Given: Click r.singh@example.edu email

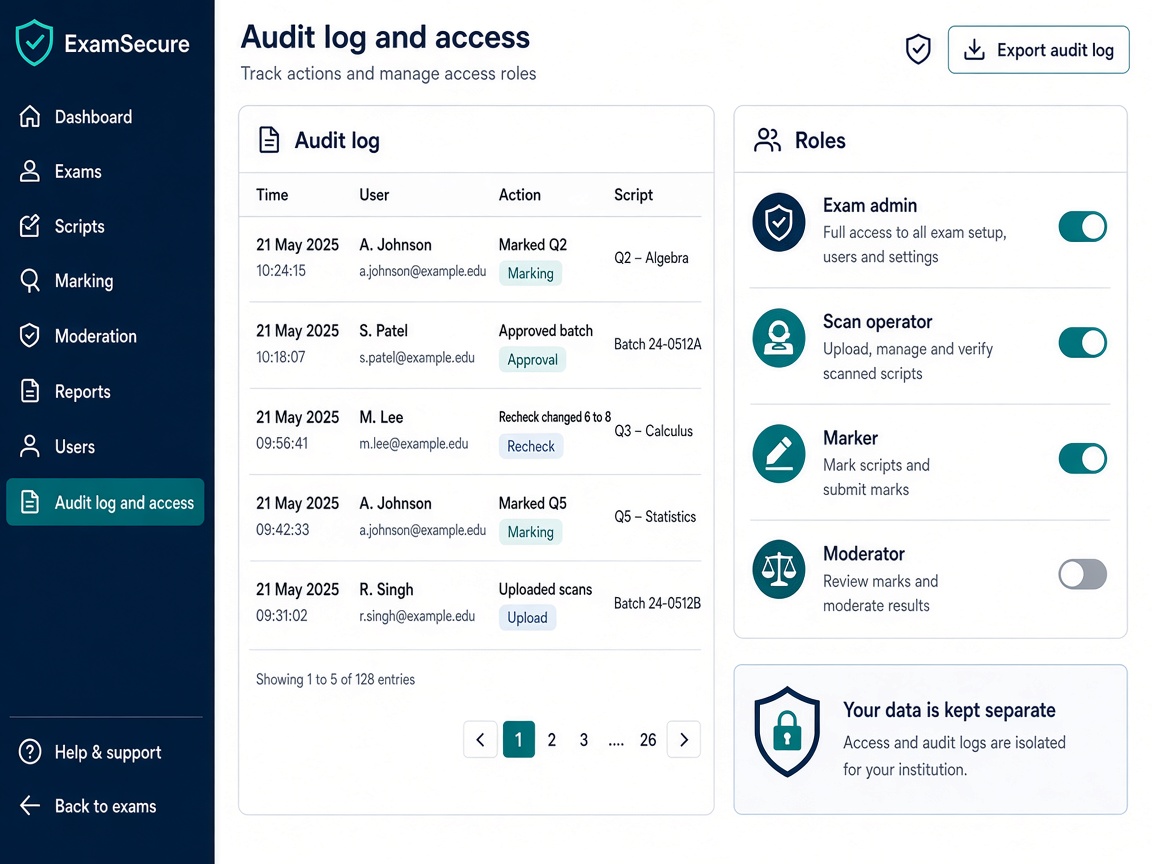Looking at the screenshot, I should tap(417, 616).
